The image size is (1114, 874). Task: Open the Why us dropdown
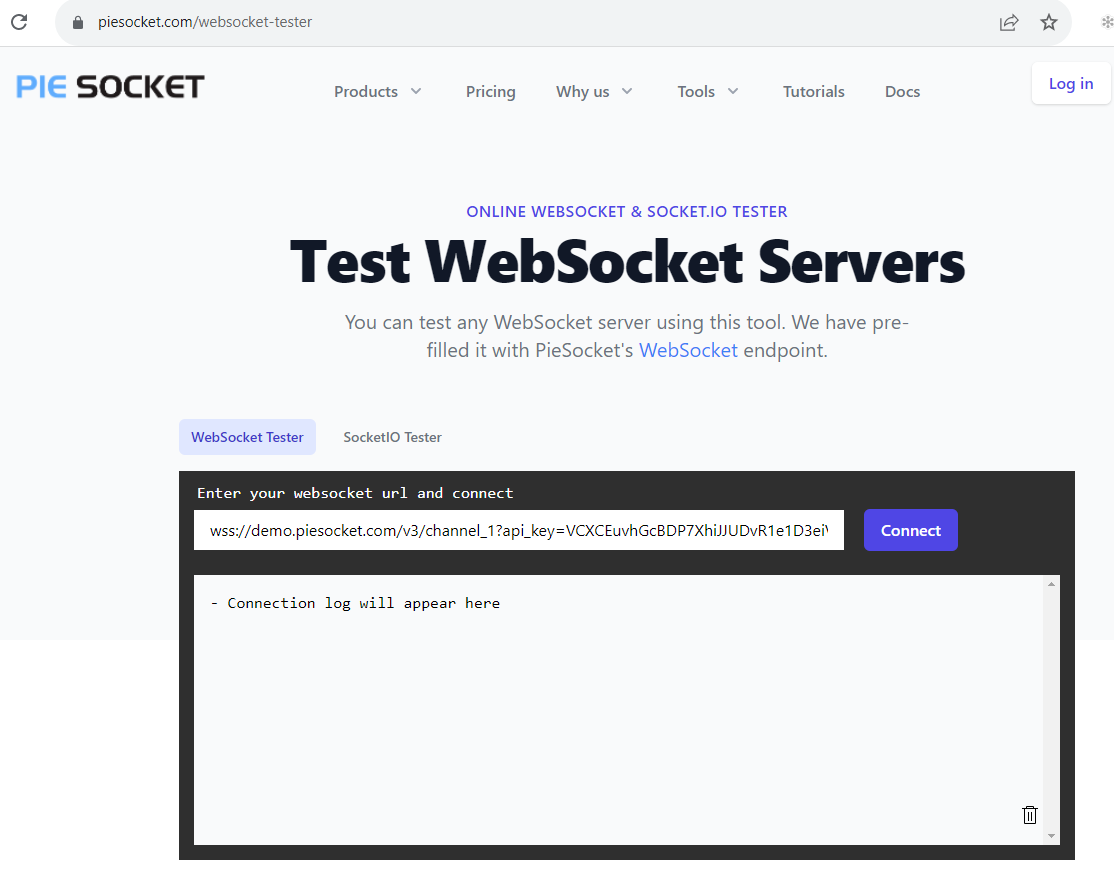594,92
